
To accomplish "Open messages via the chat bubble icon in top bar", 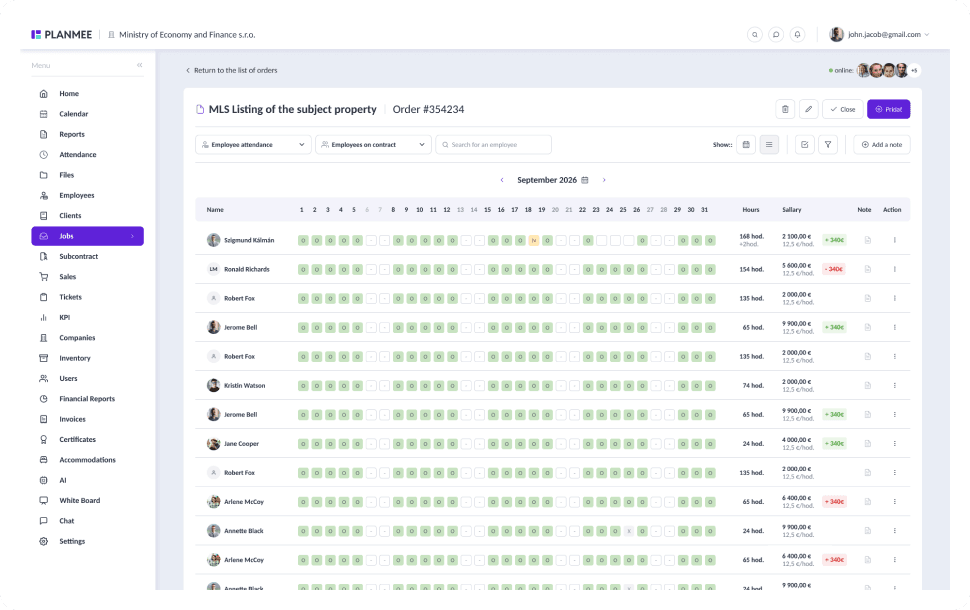I will [776, 35].
